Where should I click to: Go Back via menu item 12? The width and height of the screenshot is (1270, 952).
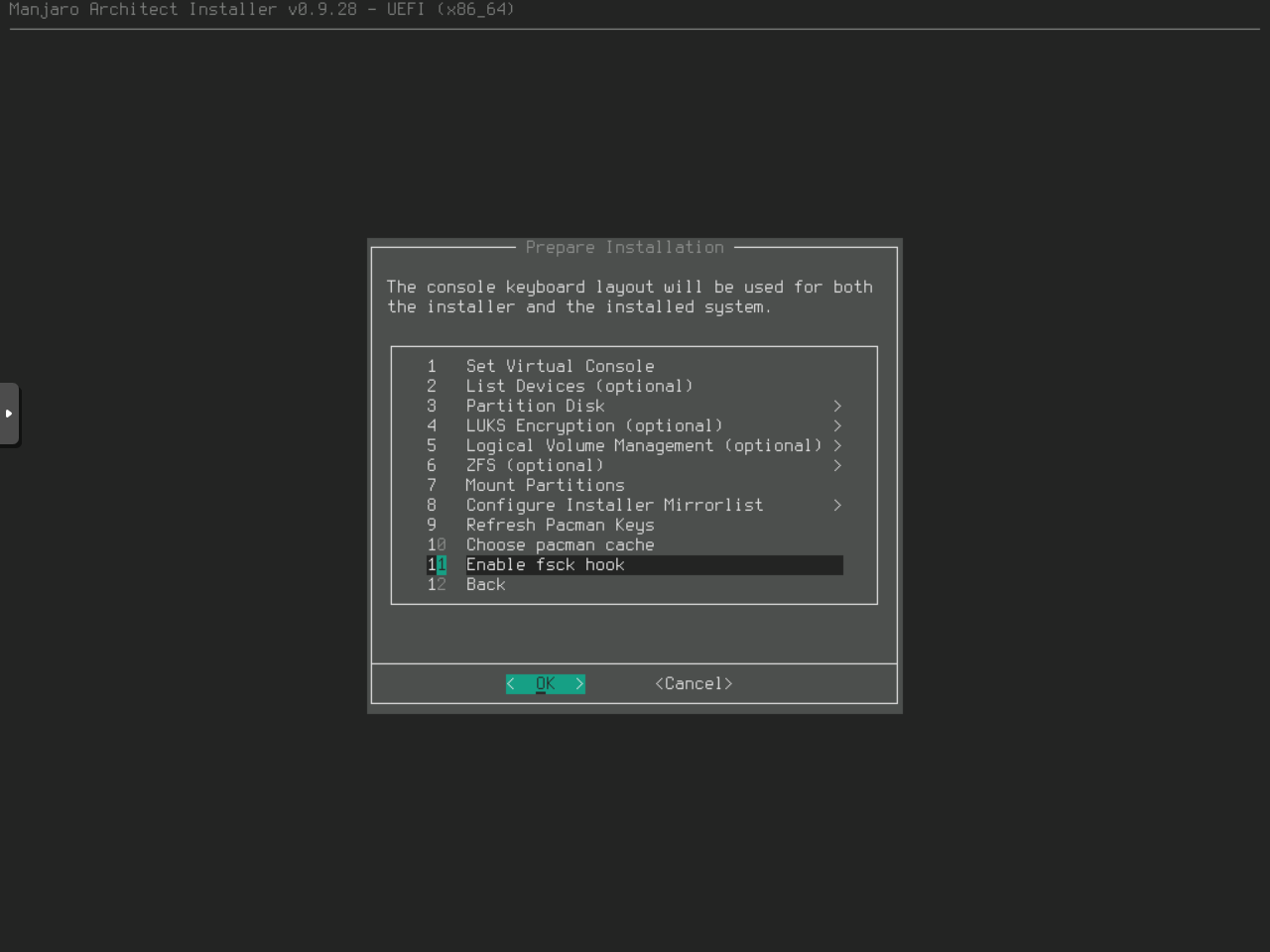click(x=485, y=584)
